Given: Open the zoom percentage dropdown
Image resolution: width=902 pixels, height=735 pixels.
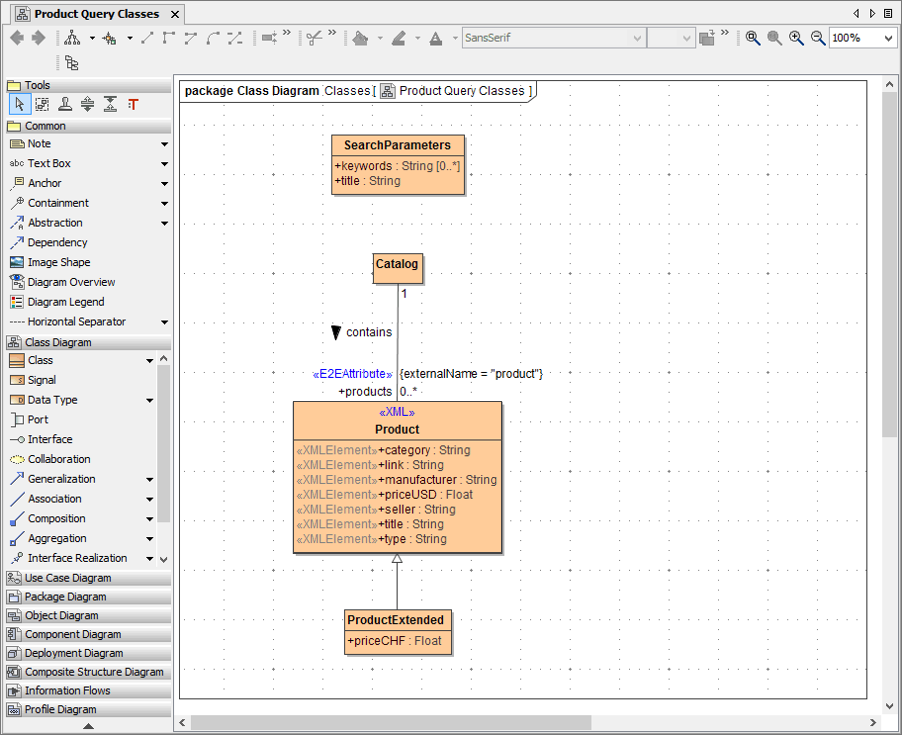Looking at the screenshot, I should click(x=889, y=38).
